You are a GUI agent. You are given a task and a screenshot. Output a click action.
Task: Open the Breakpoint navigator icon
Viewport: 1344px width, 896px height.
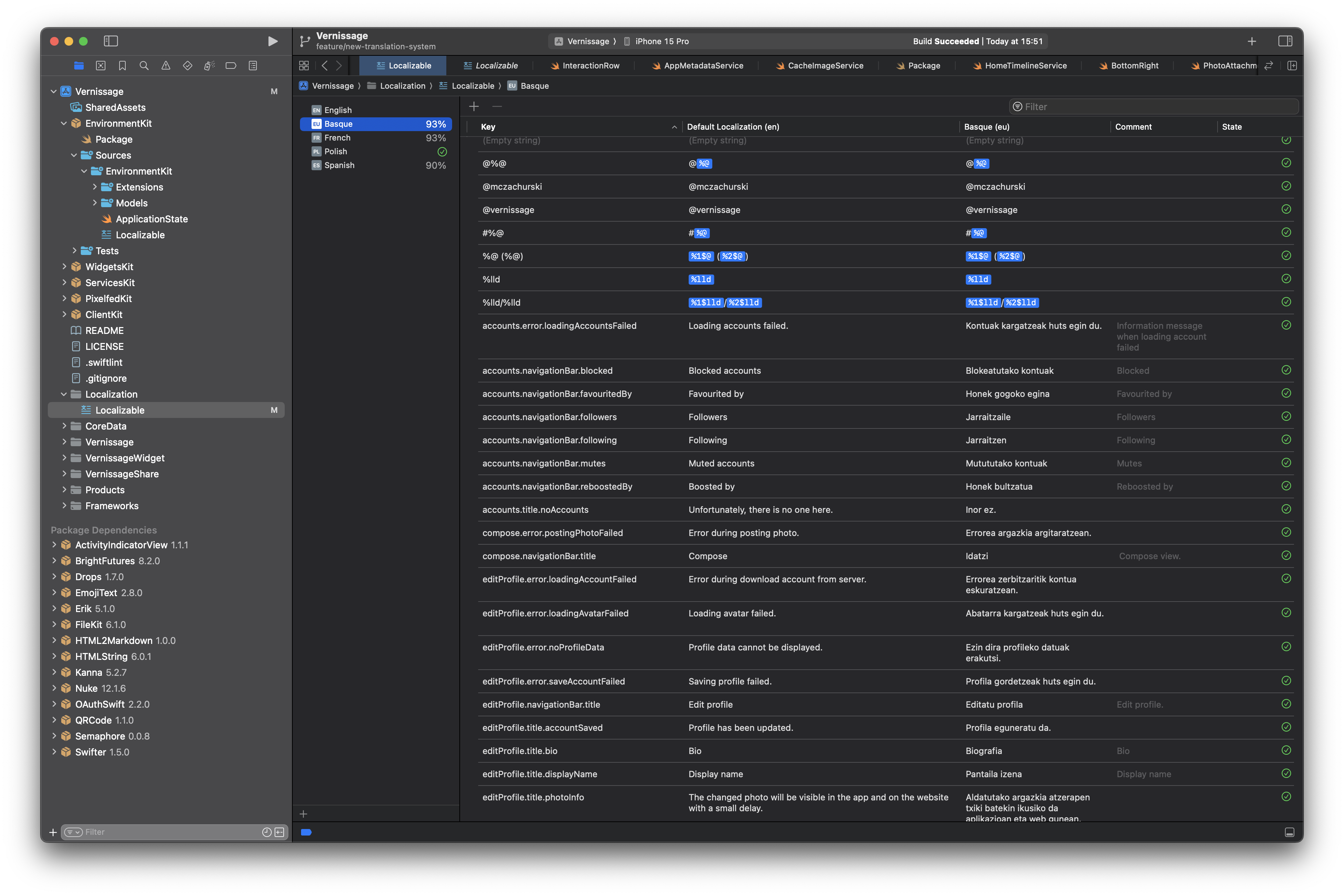pos(231,66)
